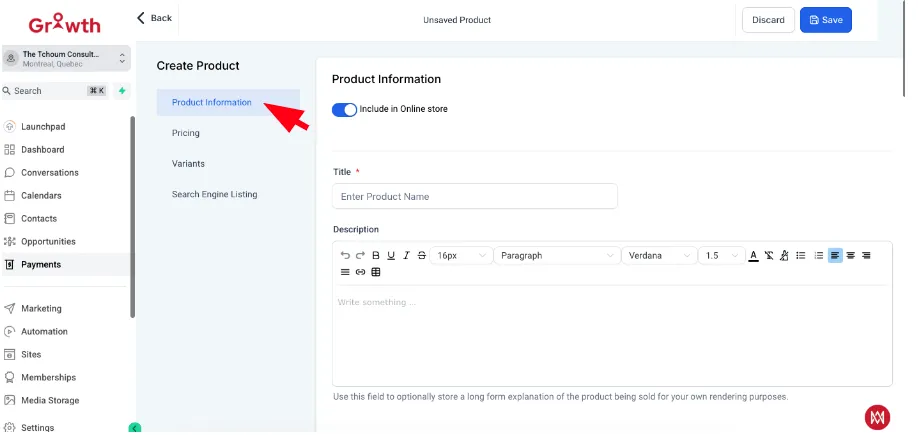Insert a link in the description
This screenshot has width=919, height=435.
point(360,272)
